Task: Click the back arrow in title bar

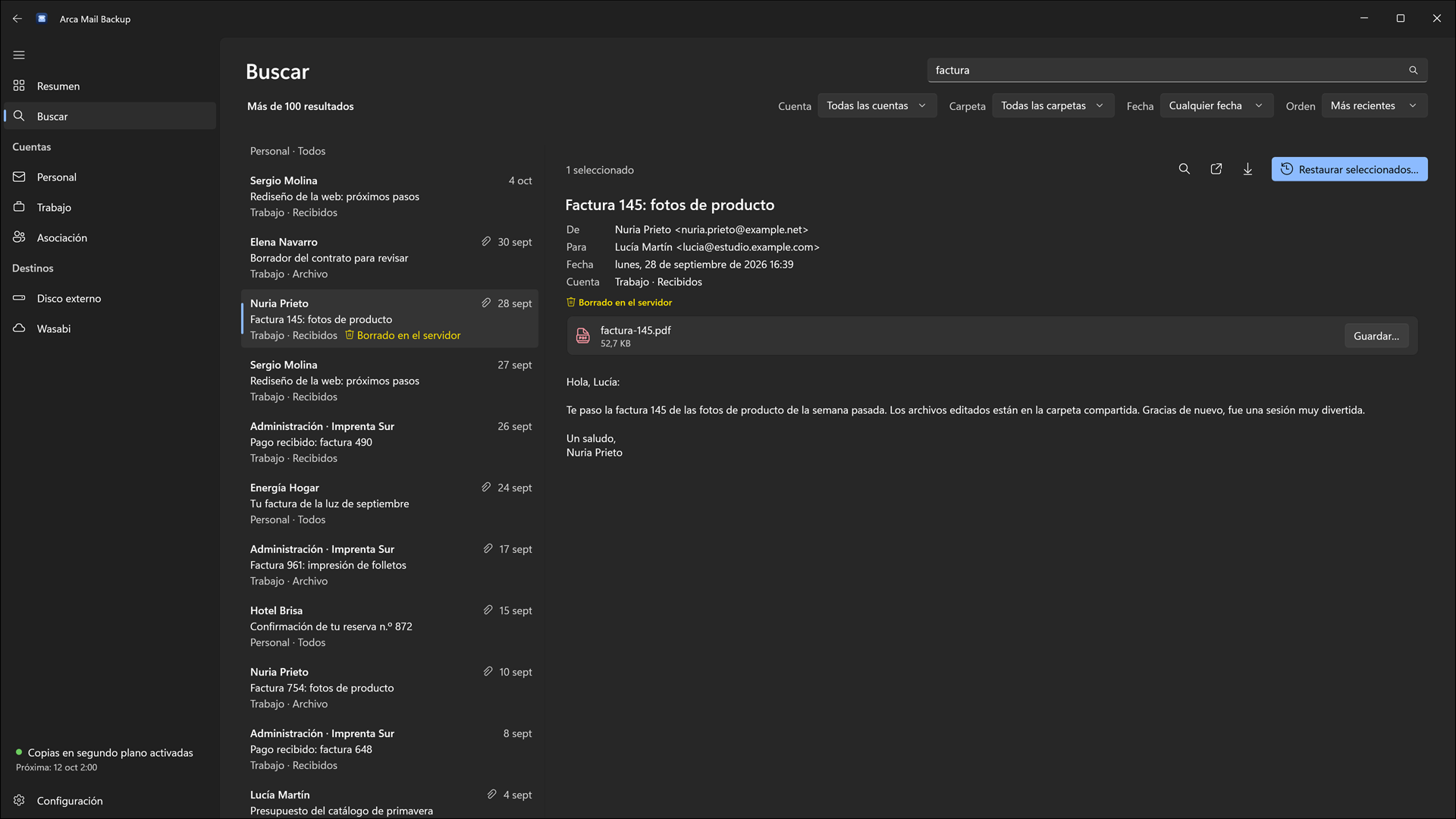Action: pos(17,18)
